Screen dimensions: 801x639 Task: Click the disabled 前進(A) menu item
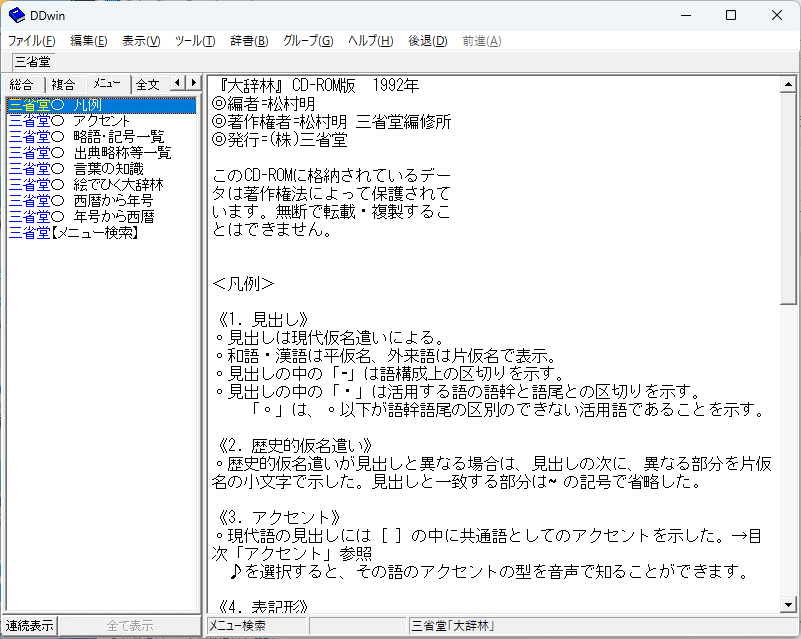[x=482, y=41]
